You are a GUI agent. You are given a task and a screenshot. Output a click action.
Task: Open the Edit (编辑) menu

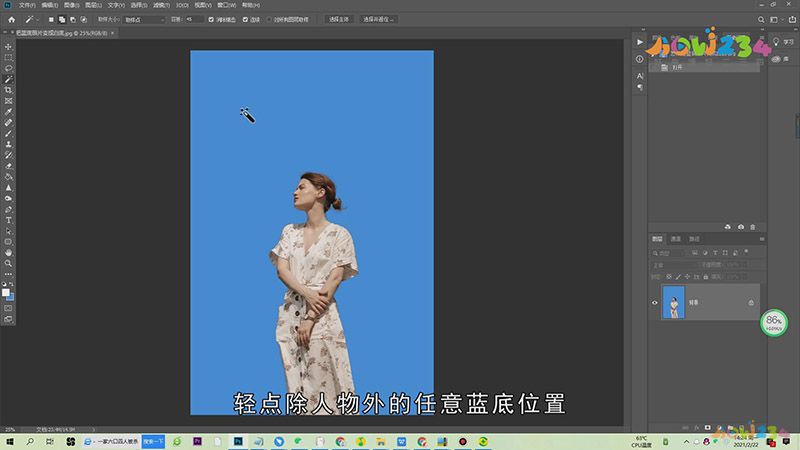click(x=49, y=5)
